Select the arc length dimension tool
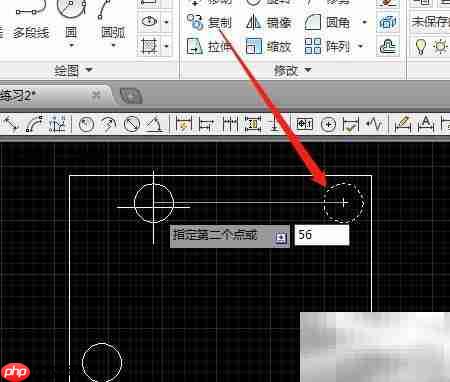The image size is (450, 382). [34, 124]
